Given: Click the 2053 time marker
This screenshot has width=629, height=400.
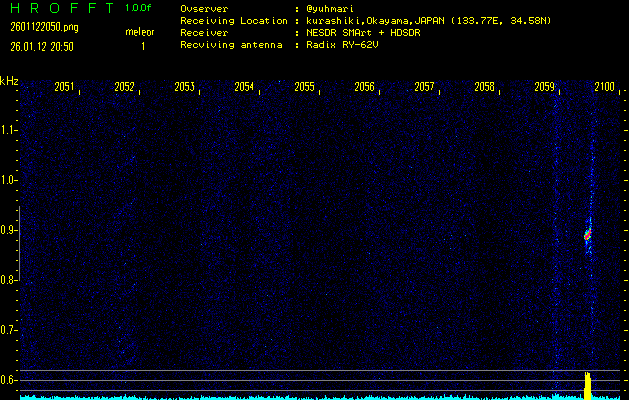Looking at the screenshot, I should coord(184,88).
